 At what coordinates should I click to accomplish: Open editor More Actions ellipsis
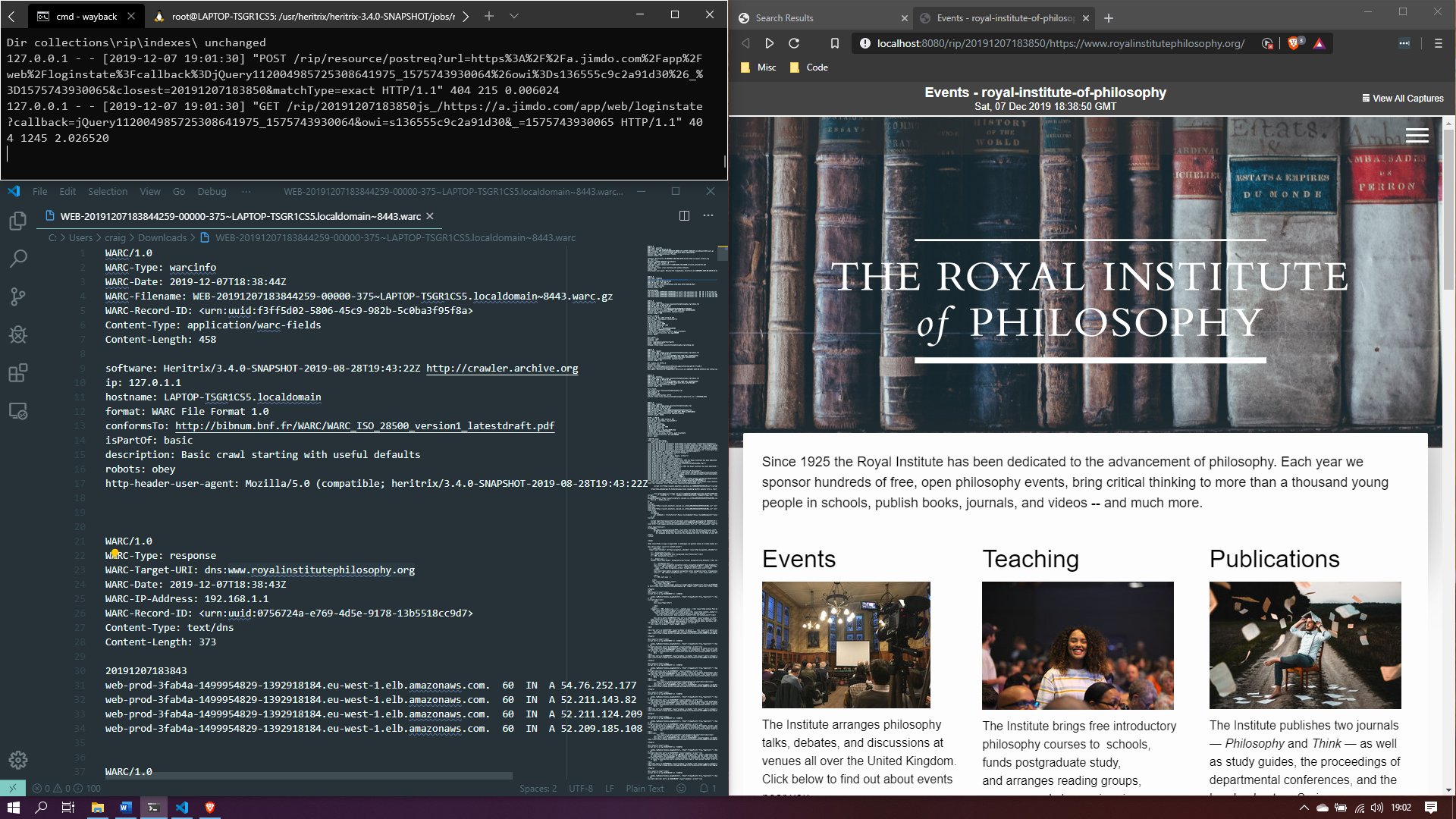[x=708, y=216]
